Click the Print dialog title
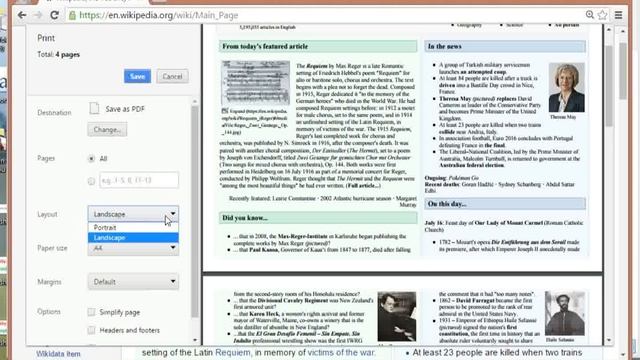Viewport: 640px width, 360px height. point(46,38)
